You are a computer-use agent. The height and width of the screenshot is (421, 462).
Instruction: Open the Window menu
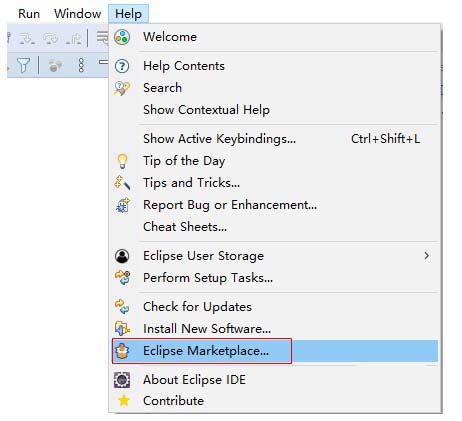click(x=77, y=14)
